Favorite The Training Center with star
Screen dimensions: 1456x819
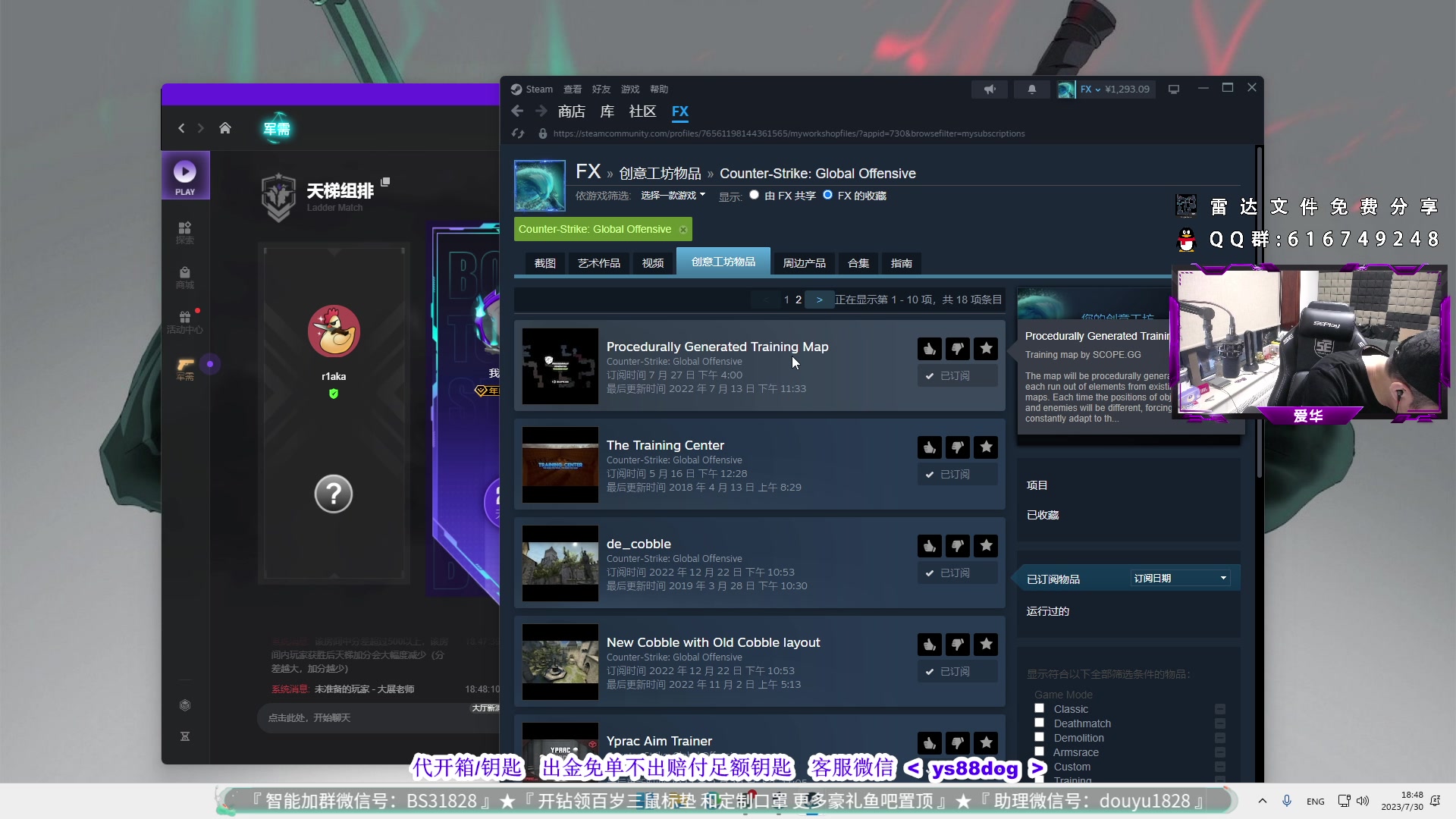click(986, 447)
